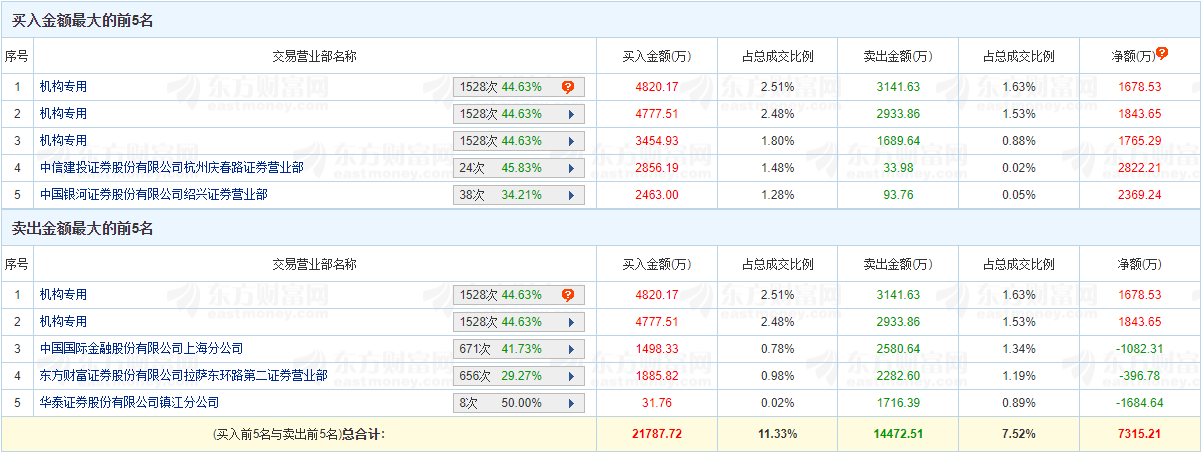This screenshot has height=453, width=1202.
Task: Open 东方财富证券拉萨东环路第二证券营业部 link
Action: click(x=183, y=376)
